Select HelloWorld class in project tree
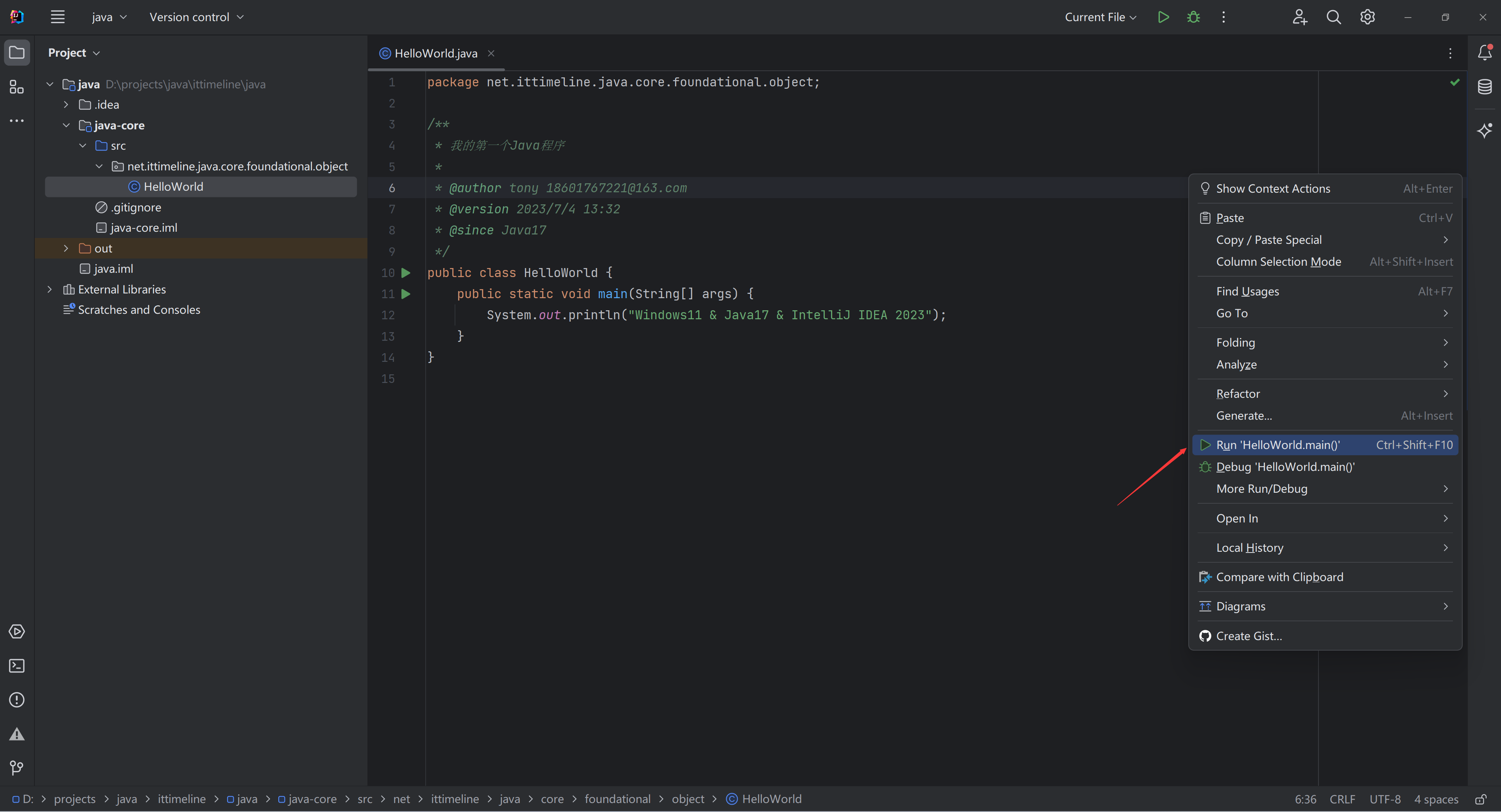Screen dimensions: 1501x812 (x=201, y=186)
